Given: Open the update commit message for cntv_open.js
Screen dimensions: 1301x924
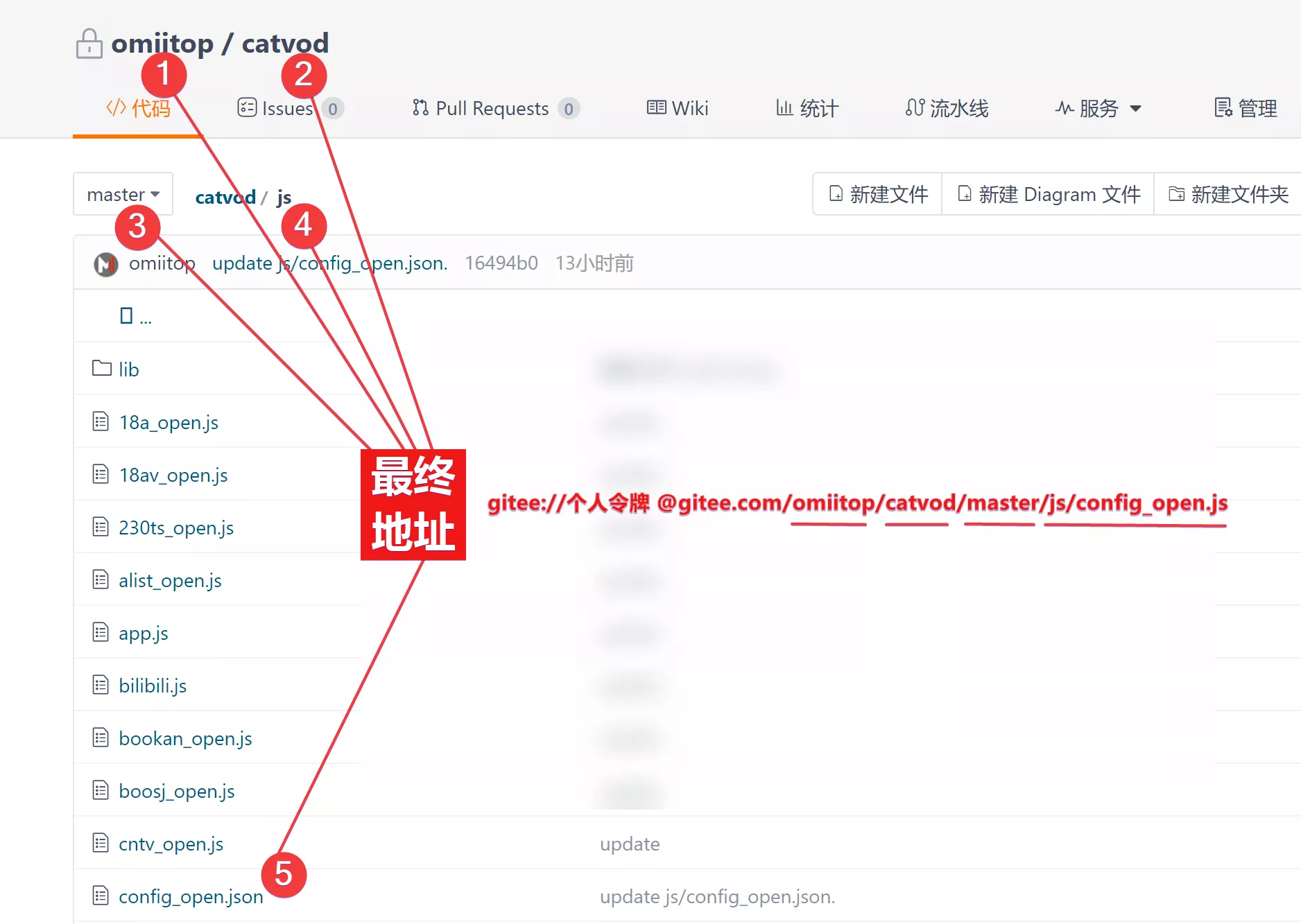Looking at the screenshot, I should click(x=630, y=844).
